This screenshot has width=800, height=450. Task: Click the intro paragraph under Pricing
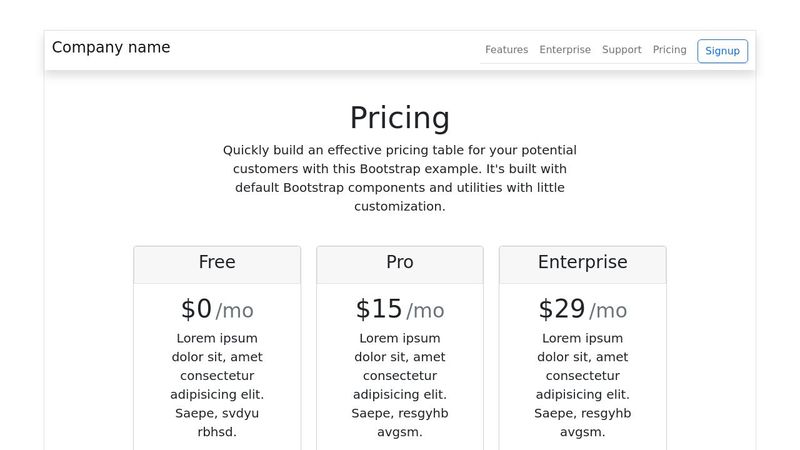(400, 178)
